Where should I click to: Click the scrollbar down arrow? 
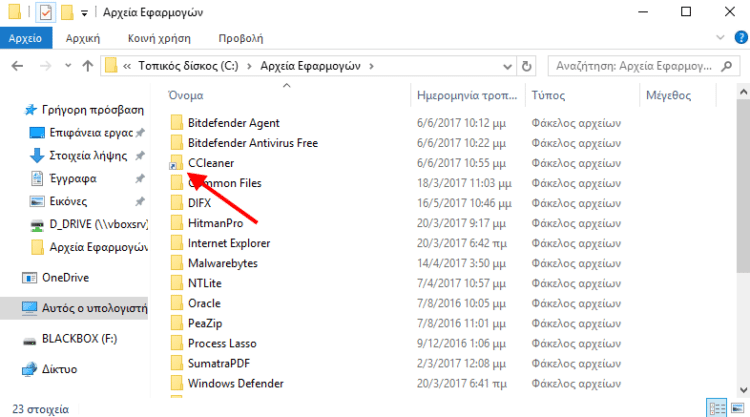[743, 390]
